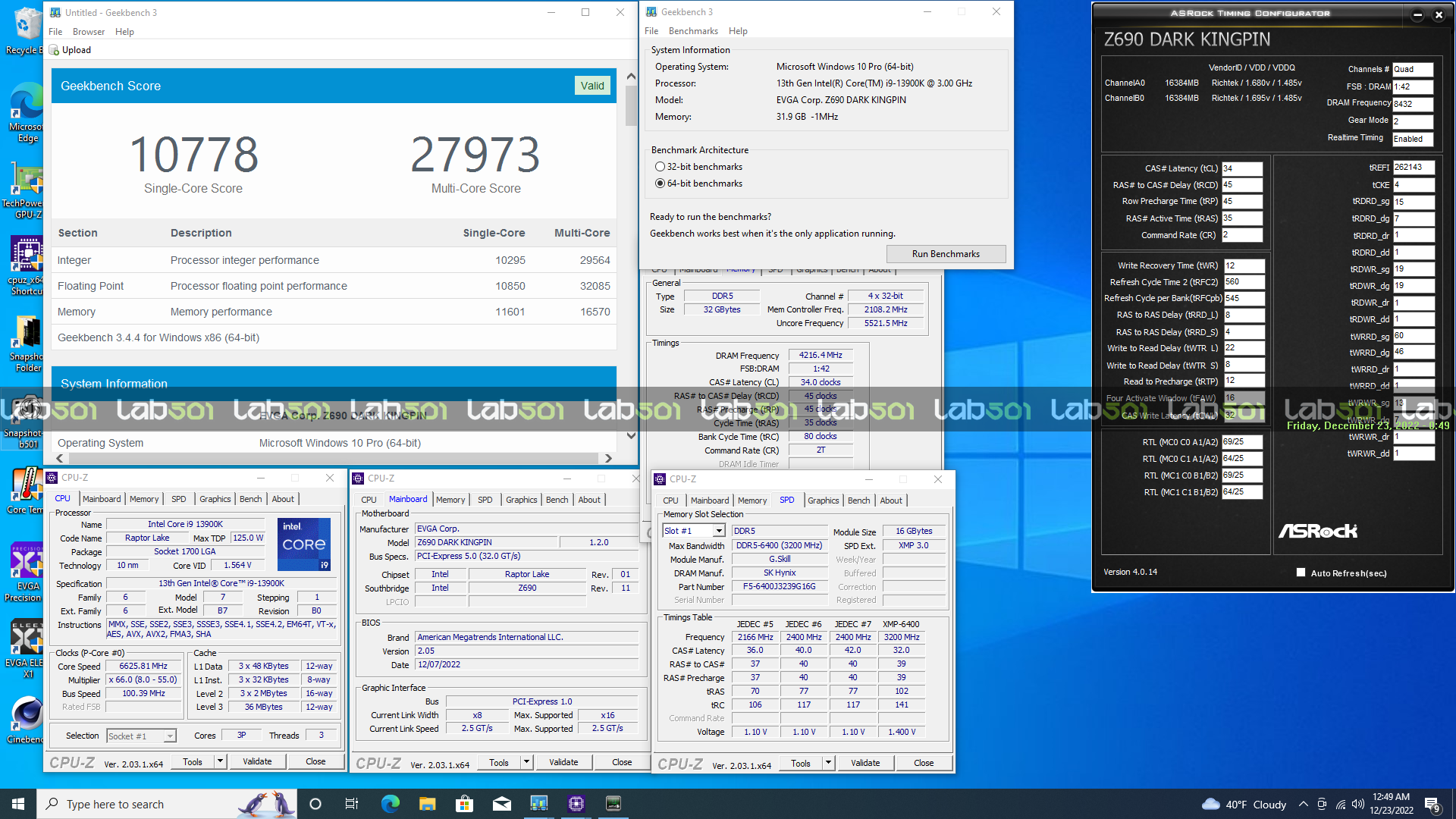
Task: Click the weather widget showing 40°F Cloudy
Action: pos(1244,804)
